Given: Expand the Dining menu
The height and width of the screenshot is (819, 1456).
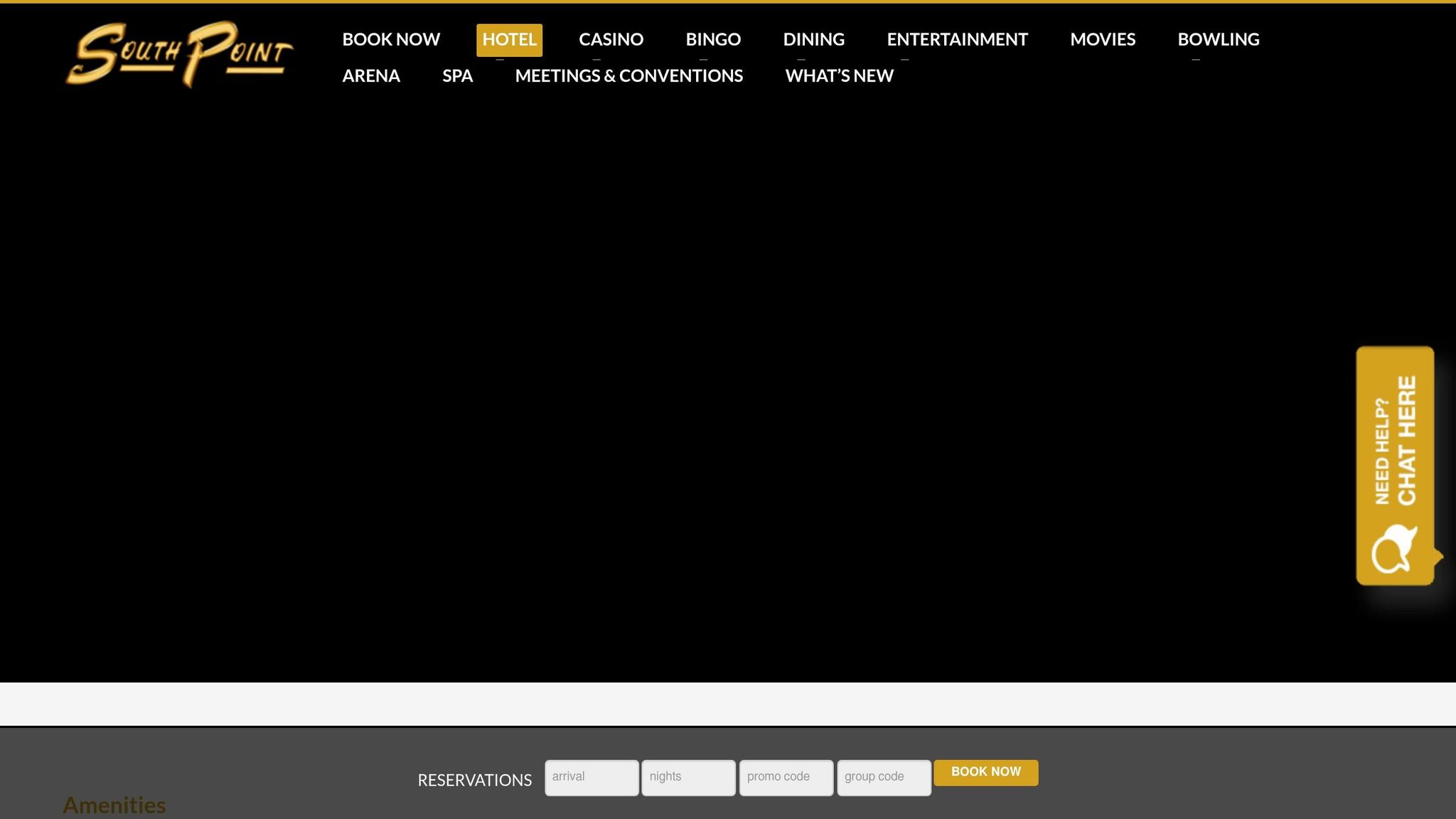Looking at the screenshot, I should point(813,40).
